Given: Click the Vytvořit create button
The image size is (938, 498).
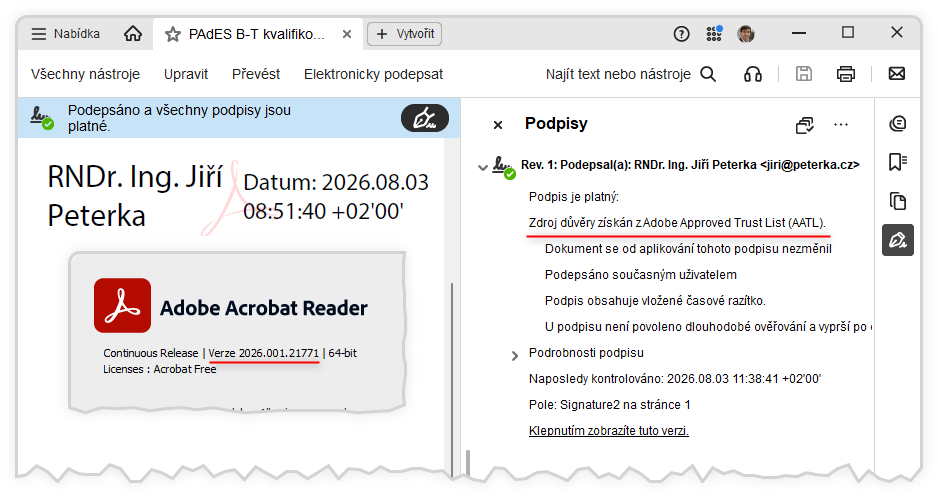Looking at the screenshot, I should (x=404, y=34).
